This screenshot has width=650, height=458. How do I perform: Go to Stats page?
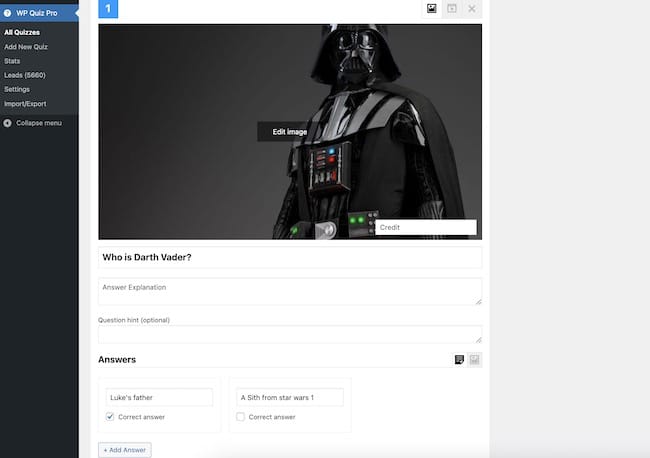(12, 61)
